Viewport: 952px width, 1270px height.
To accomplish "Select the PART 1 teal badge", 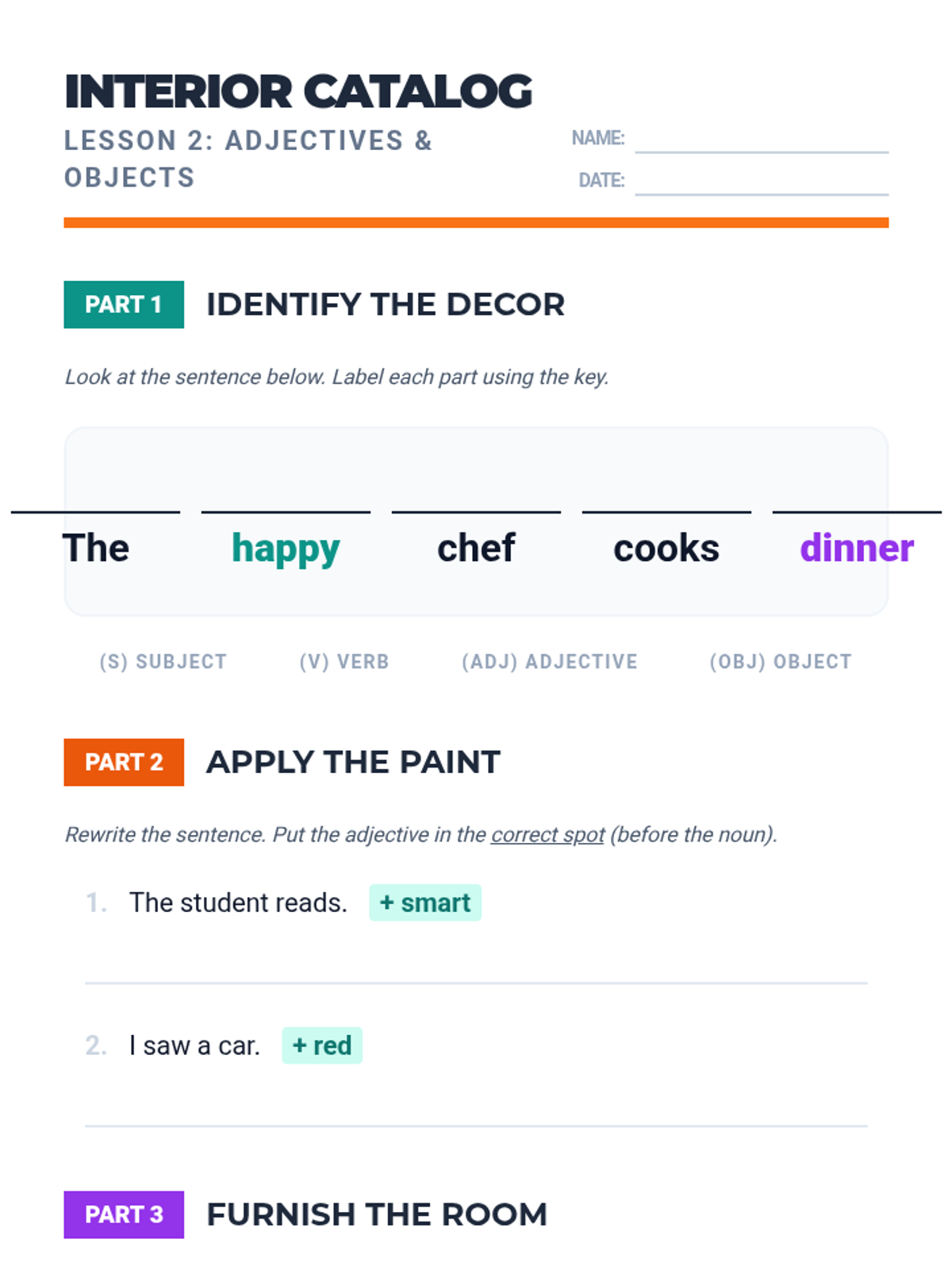I will tap(124, 304).
